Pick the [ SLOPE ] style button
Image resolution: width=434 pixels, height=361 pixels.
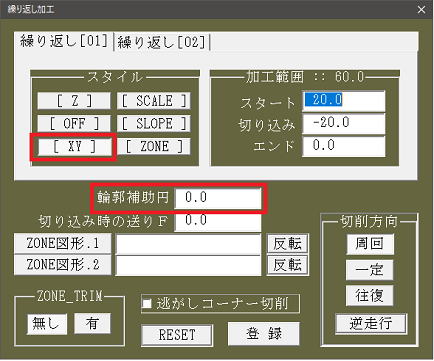[x=154, y=123]
